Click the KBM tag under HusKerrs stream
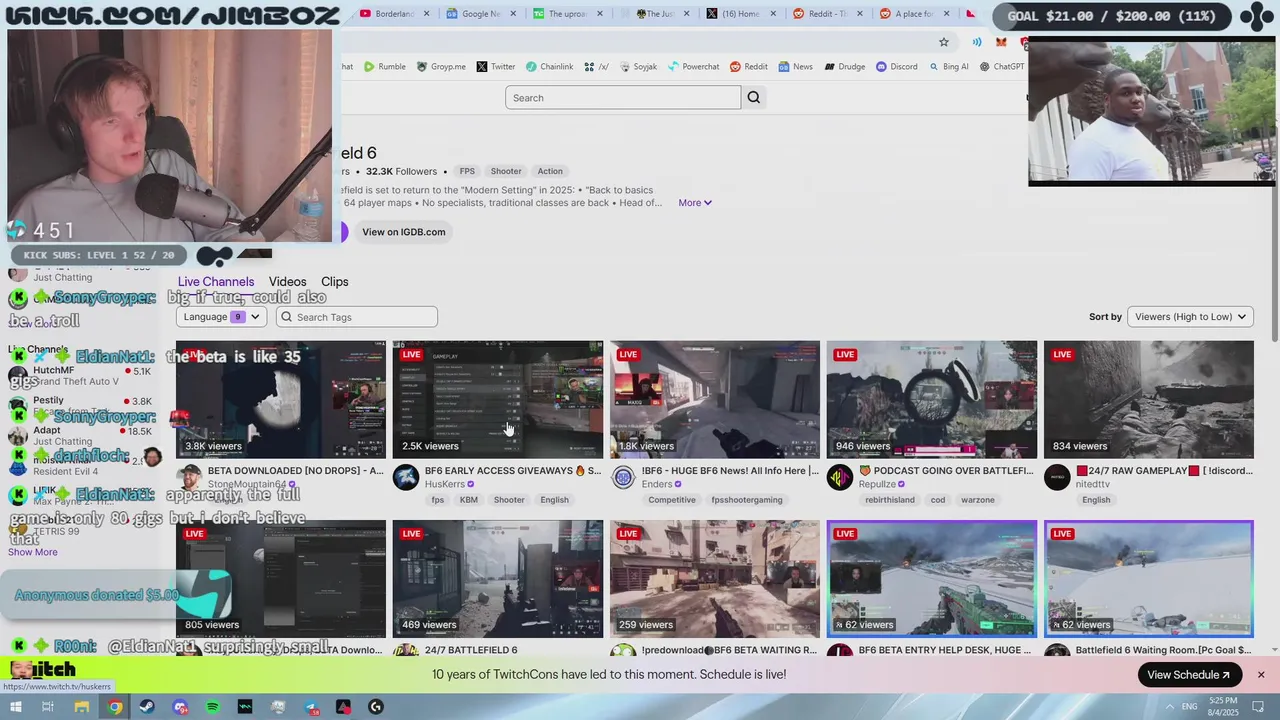The image size is (1280, 720). pos(469,500)
